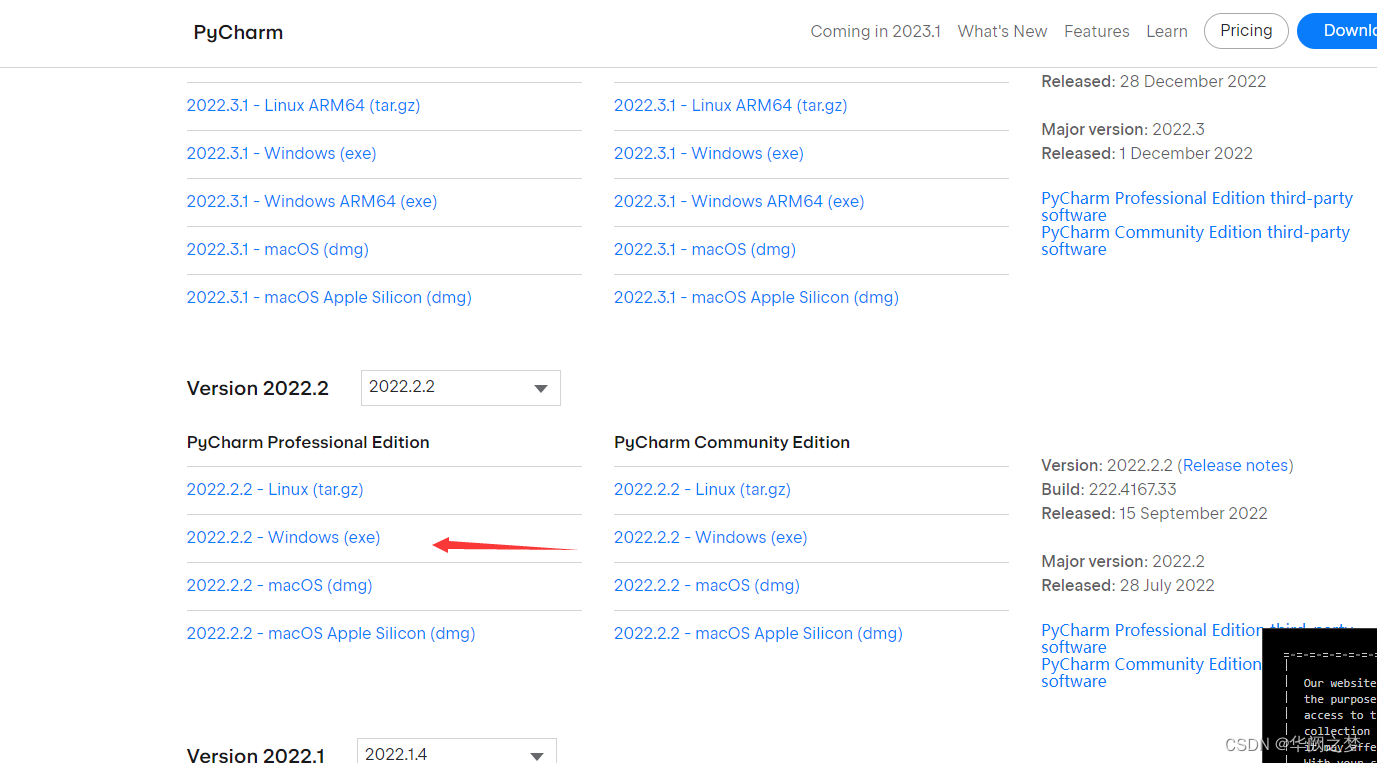This screenshot has height=763, width=1377.
Task: Download Professional 2022.3.1 macOS Apple Silicon (dmg)
Action: pyautogui.click(x=329, y=297)
